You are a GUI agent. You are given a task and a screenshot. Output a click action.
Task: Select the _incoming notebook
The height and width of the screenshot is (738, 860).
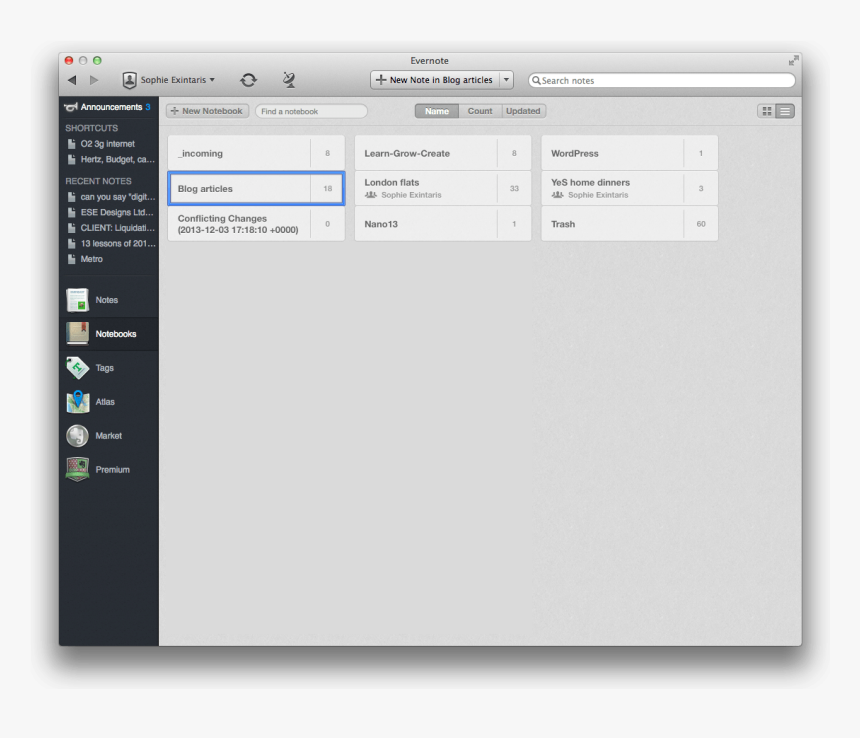(x=256, y=154)
